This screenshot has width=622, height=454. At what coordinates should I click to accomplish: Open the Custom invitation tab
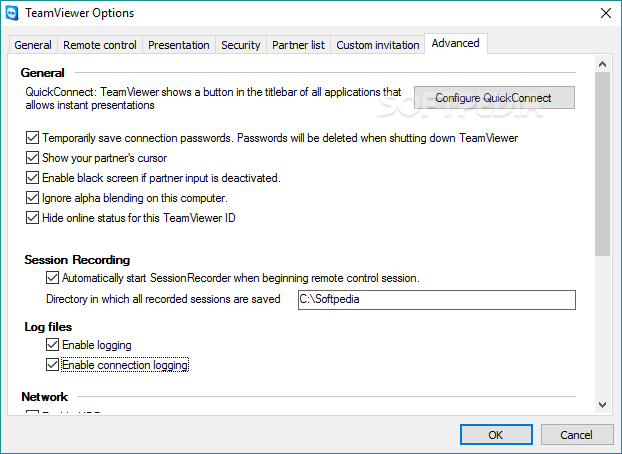[378, 45]
